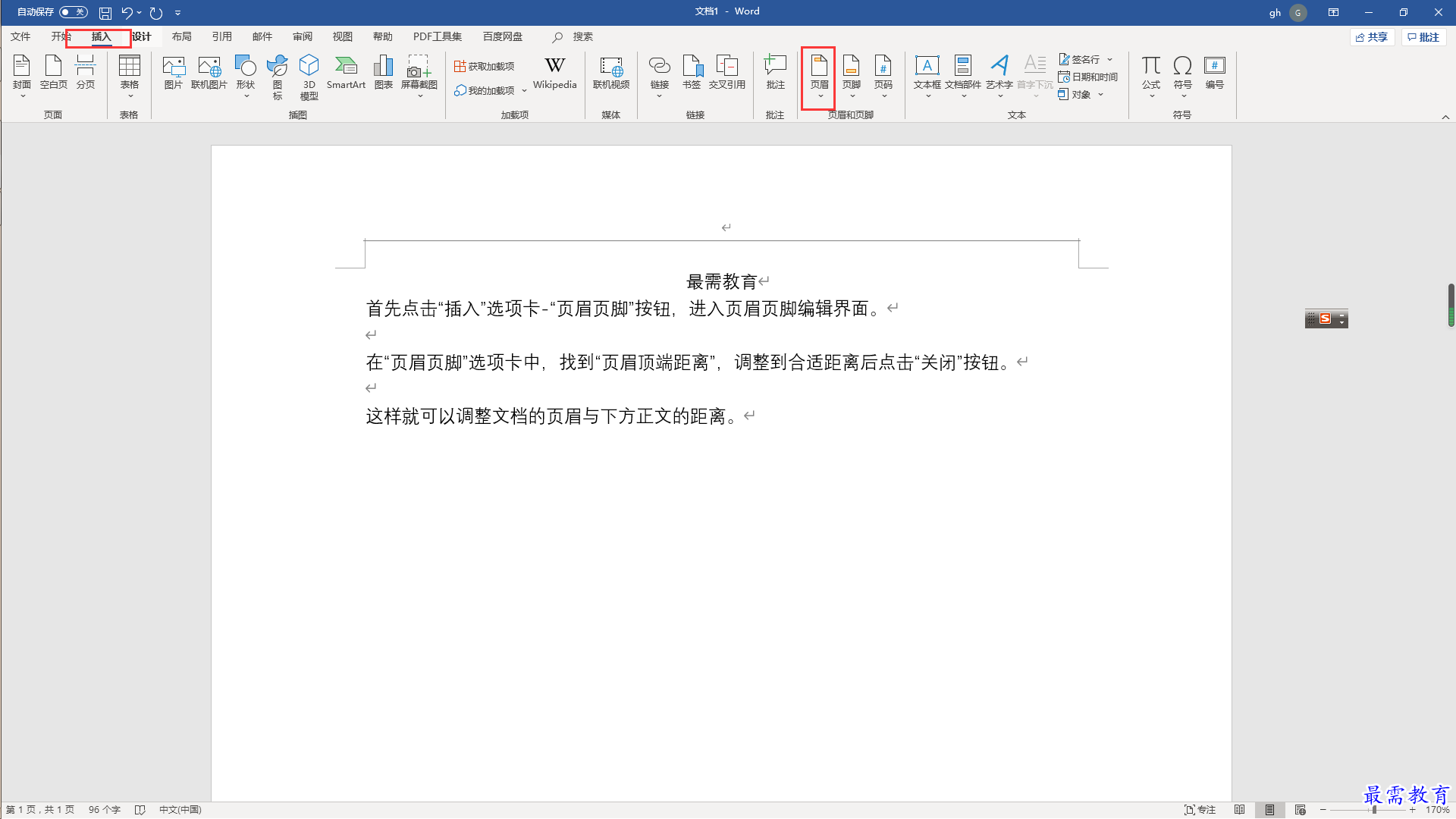The width and height of the screenshot is (1456, 819).
Task: Switch to the View (视图) tab
Action: 343,36
